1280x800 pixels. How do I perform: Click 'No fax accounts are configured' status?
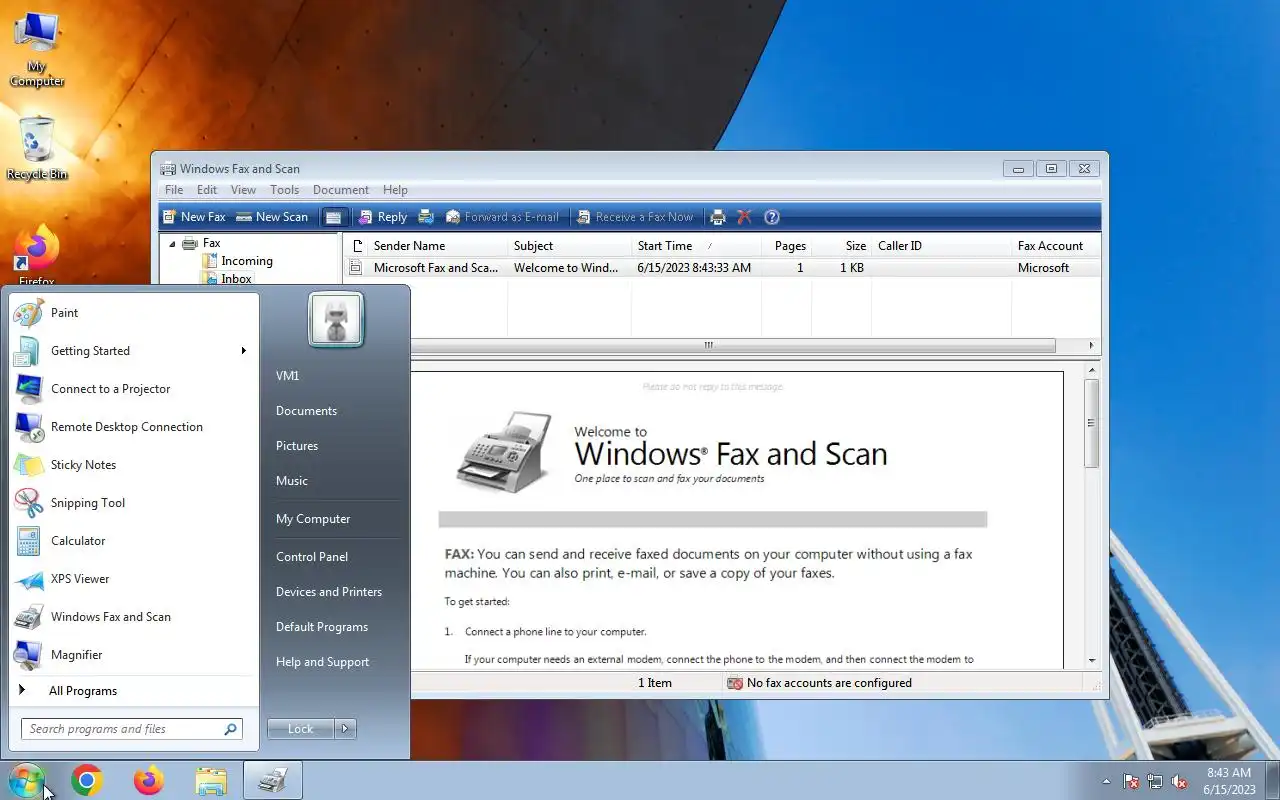pyautogui.click(x=829, y=683)
